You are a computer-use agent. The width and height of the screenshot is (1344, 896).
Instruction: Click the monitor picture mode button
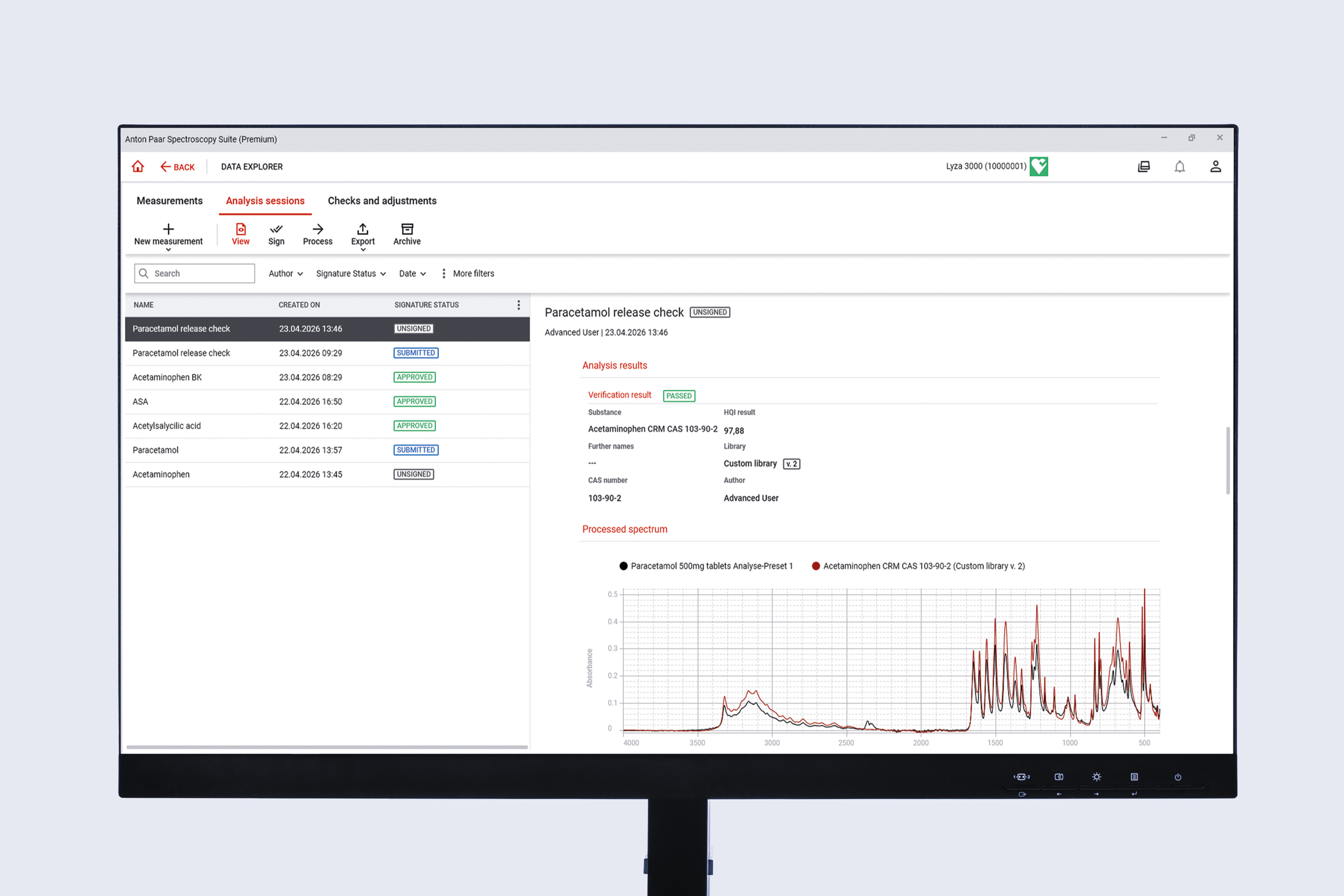click(x=1059, y=777)
